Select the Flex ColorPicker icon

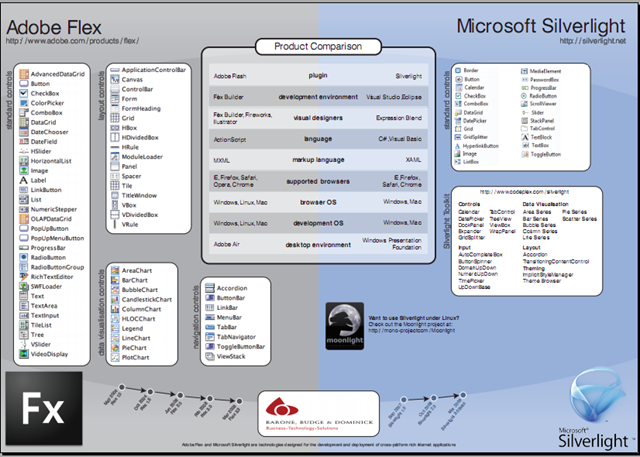click(24, 103)
